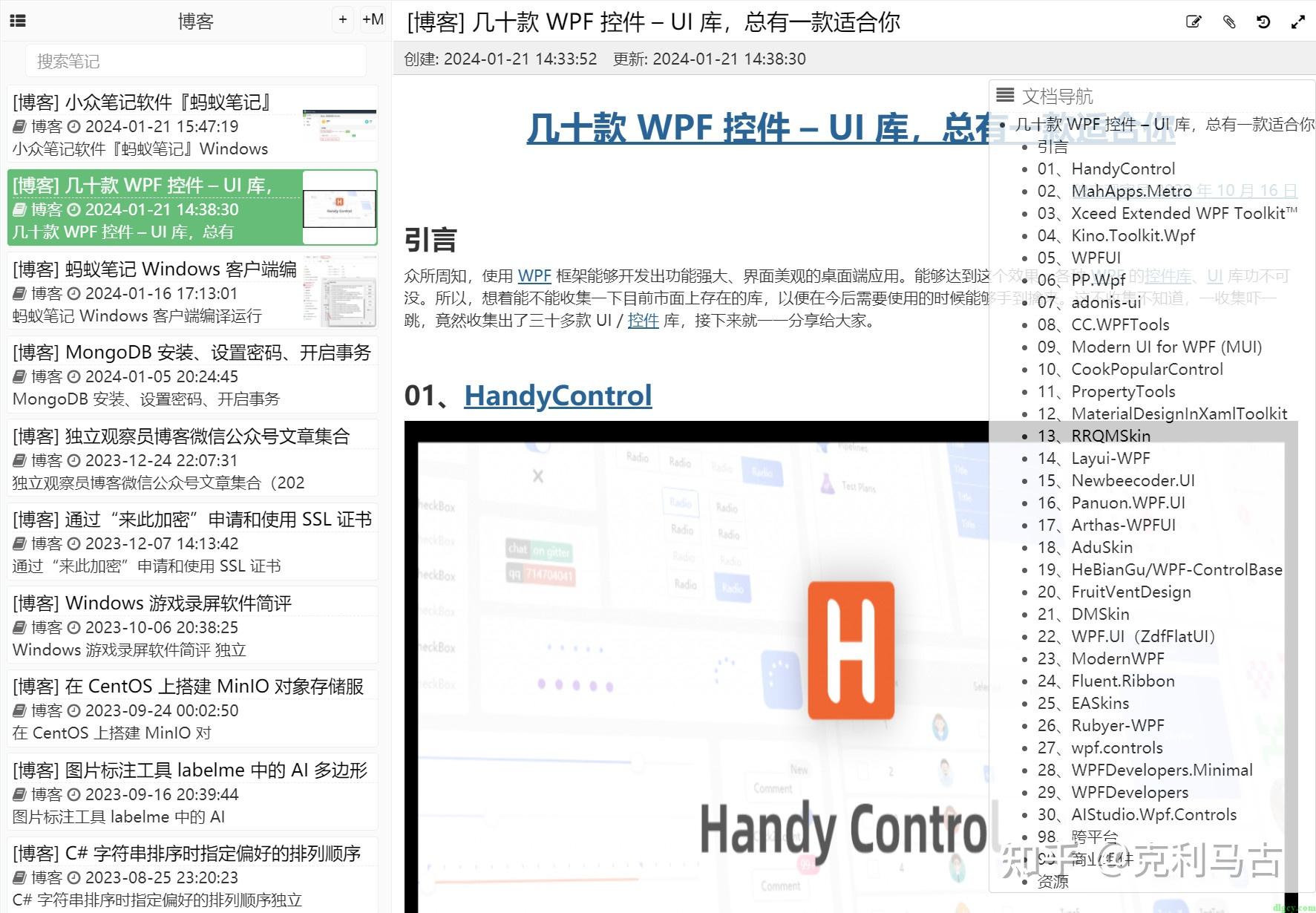Jump to 07、adonis-ui in outline

point(1090,303)
